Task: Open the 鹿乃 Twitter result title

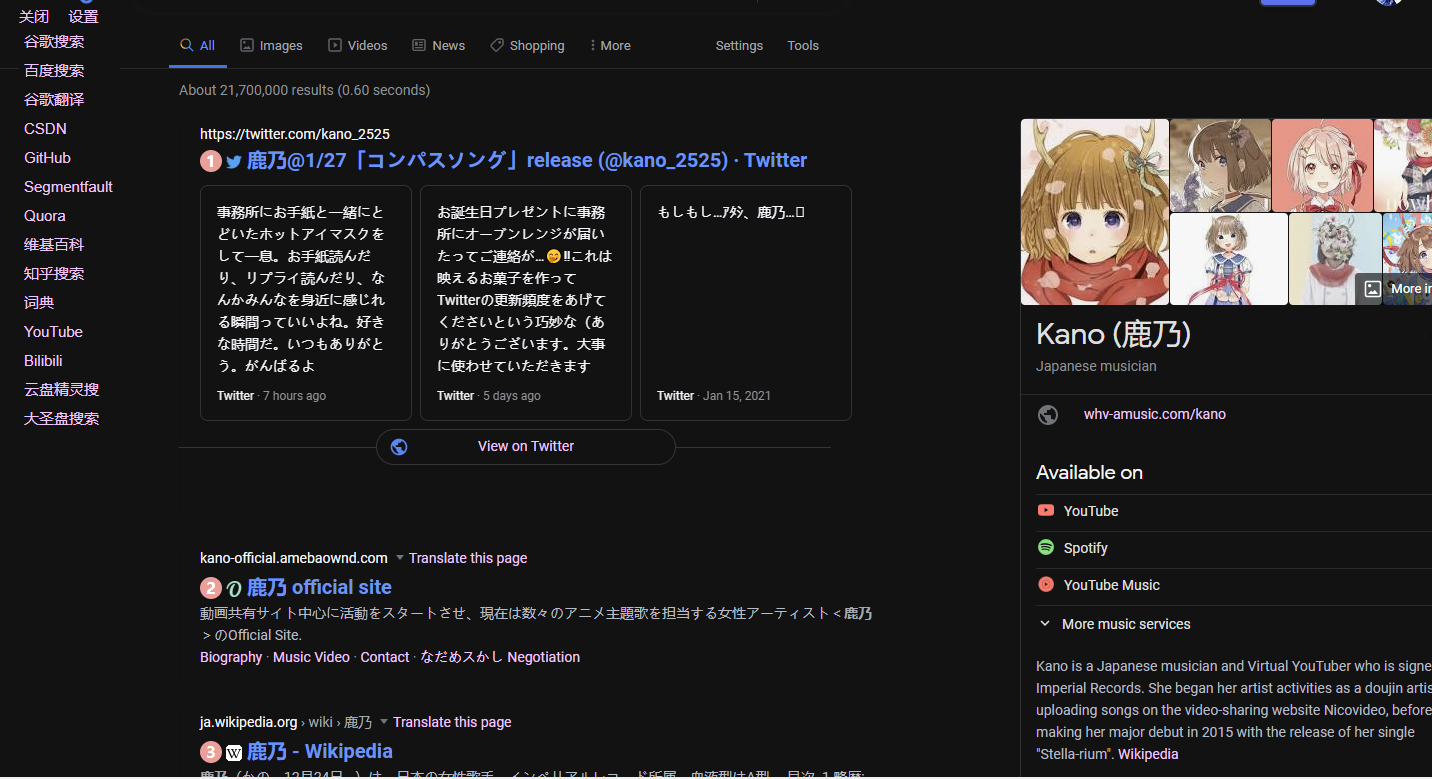Action: (527, 161)
